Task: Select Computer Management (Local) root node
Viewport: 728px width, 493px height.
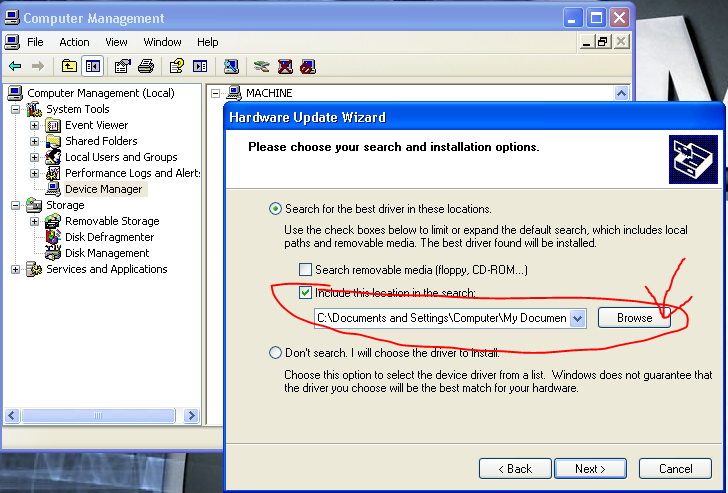Action: tap(101, 93)
